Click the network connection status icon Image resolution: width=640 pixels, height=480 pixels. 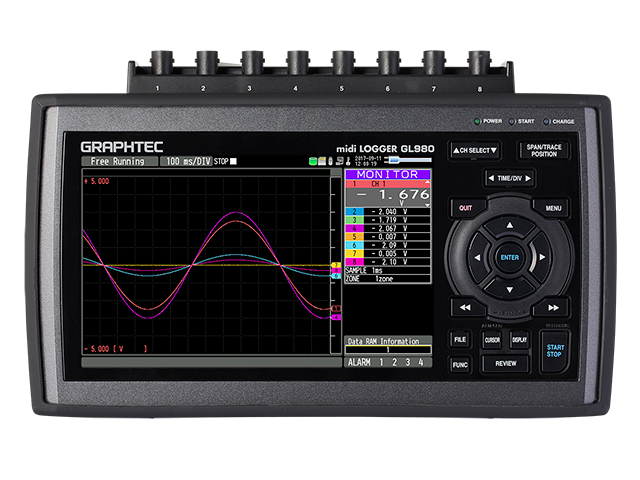pyautogui.click(x=339, y=161)
